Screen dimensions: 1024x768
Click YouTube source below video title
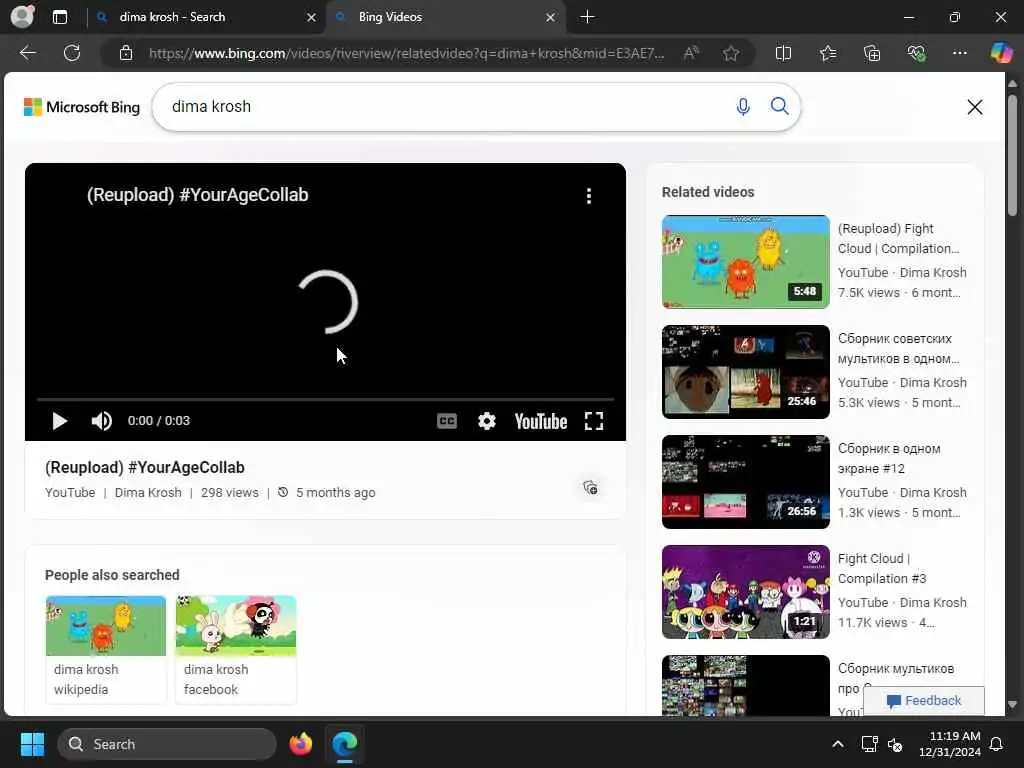point(70,492)
